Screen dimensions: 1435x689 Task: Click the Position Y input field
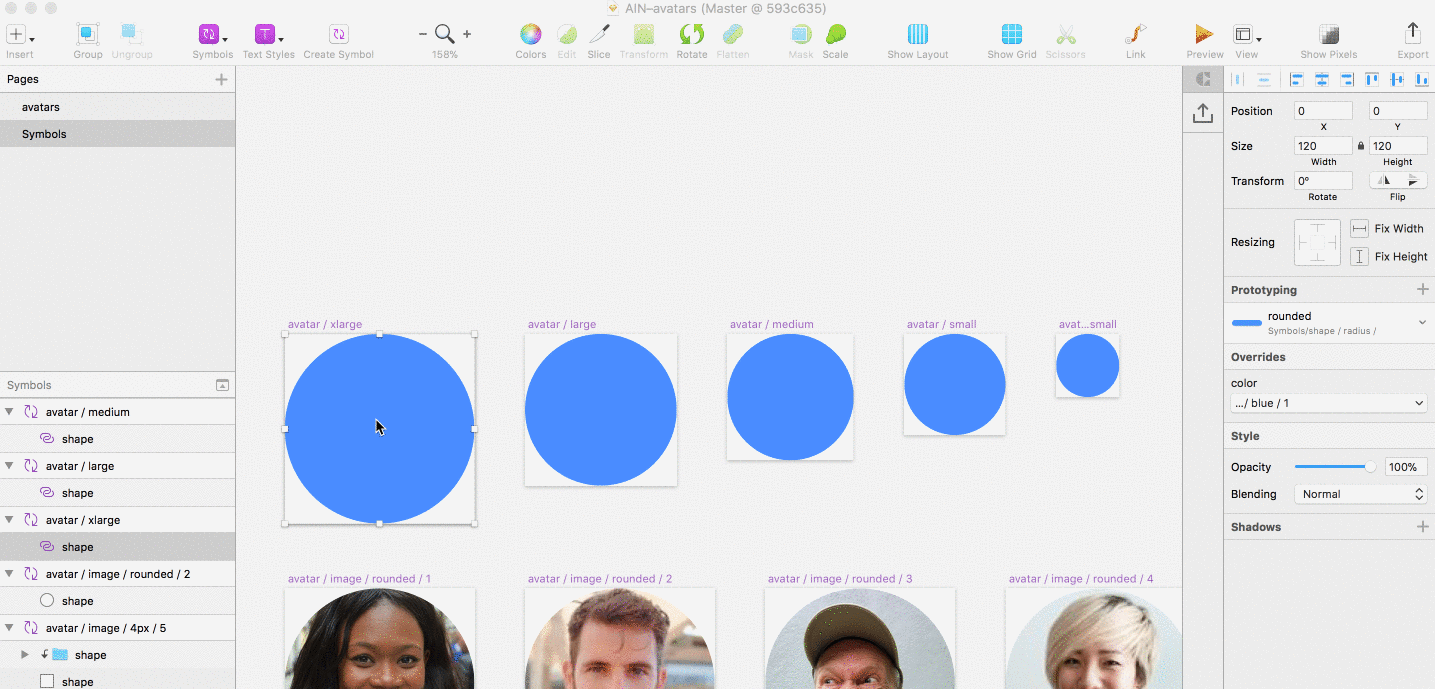1398,111
